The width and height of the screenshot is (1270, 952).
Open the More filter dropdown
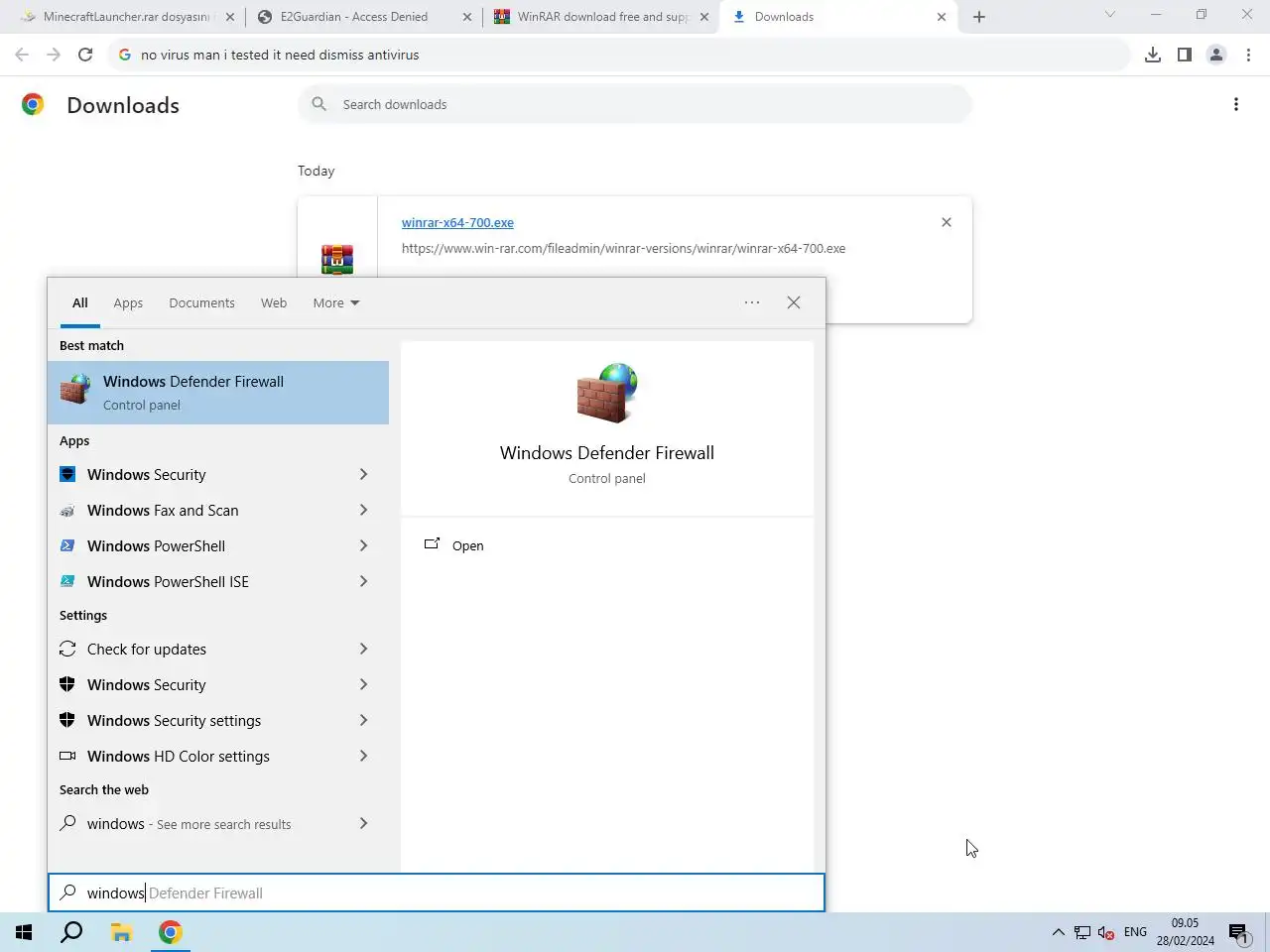pyautogui.click(x=336, y=303)
